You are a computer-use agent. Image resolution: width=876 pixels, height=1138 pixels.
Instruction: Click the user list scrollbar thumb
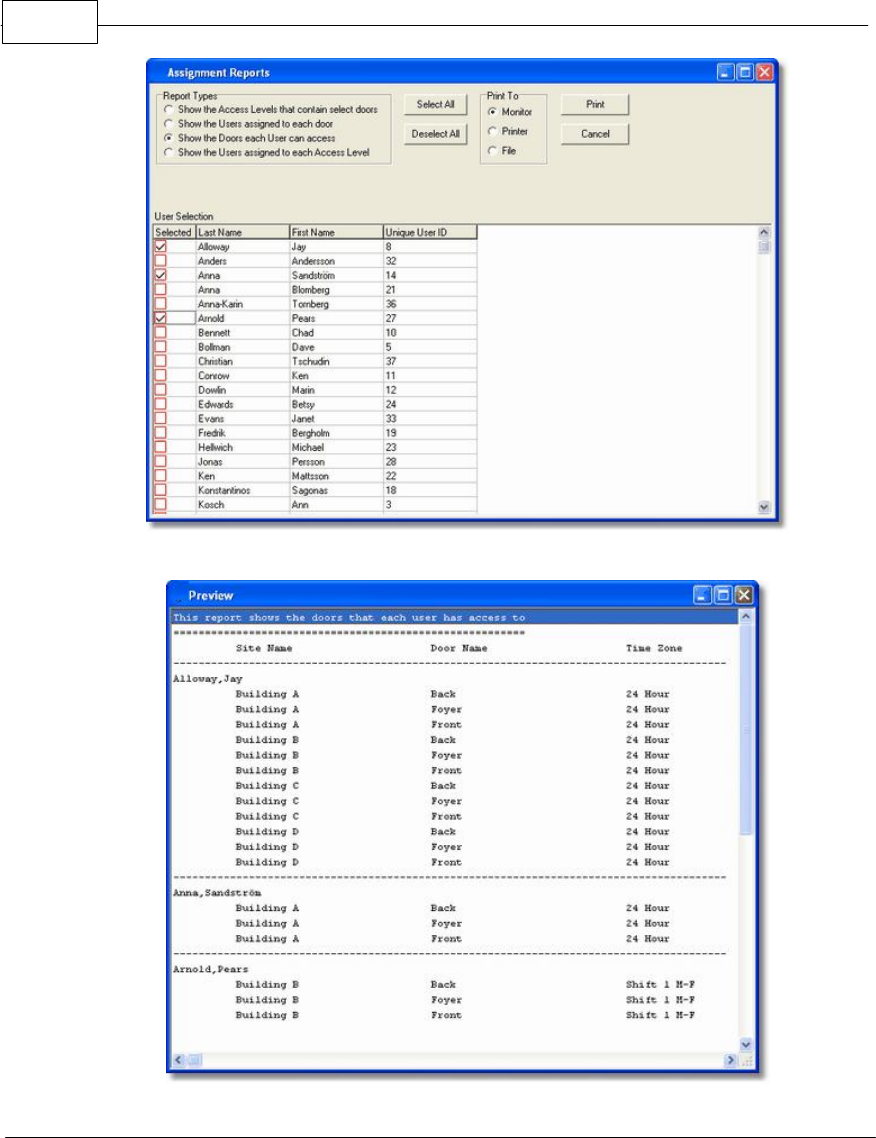764,247
